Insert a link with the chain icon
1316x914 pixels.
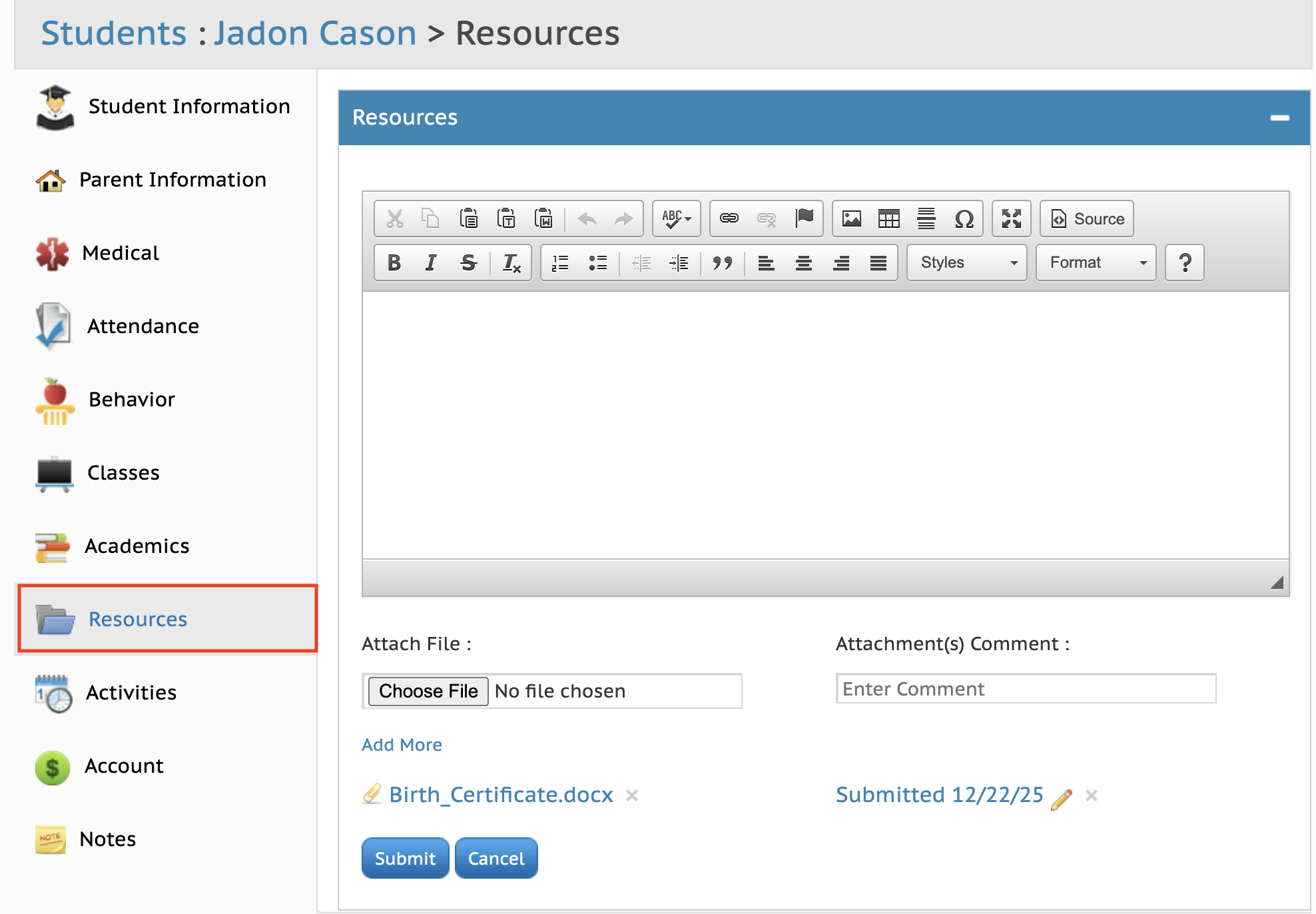coord(729,219)
